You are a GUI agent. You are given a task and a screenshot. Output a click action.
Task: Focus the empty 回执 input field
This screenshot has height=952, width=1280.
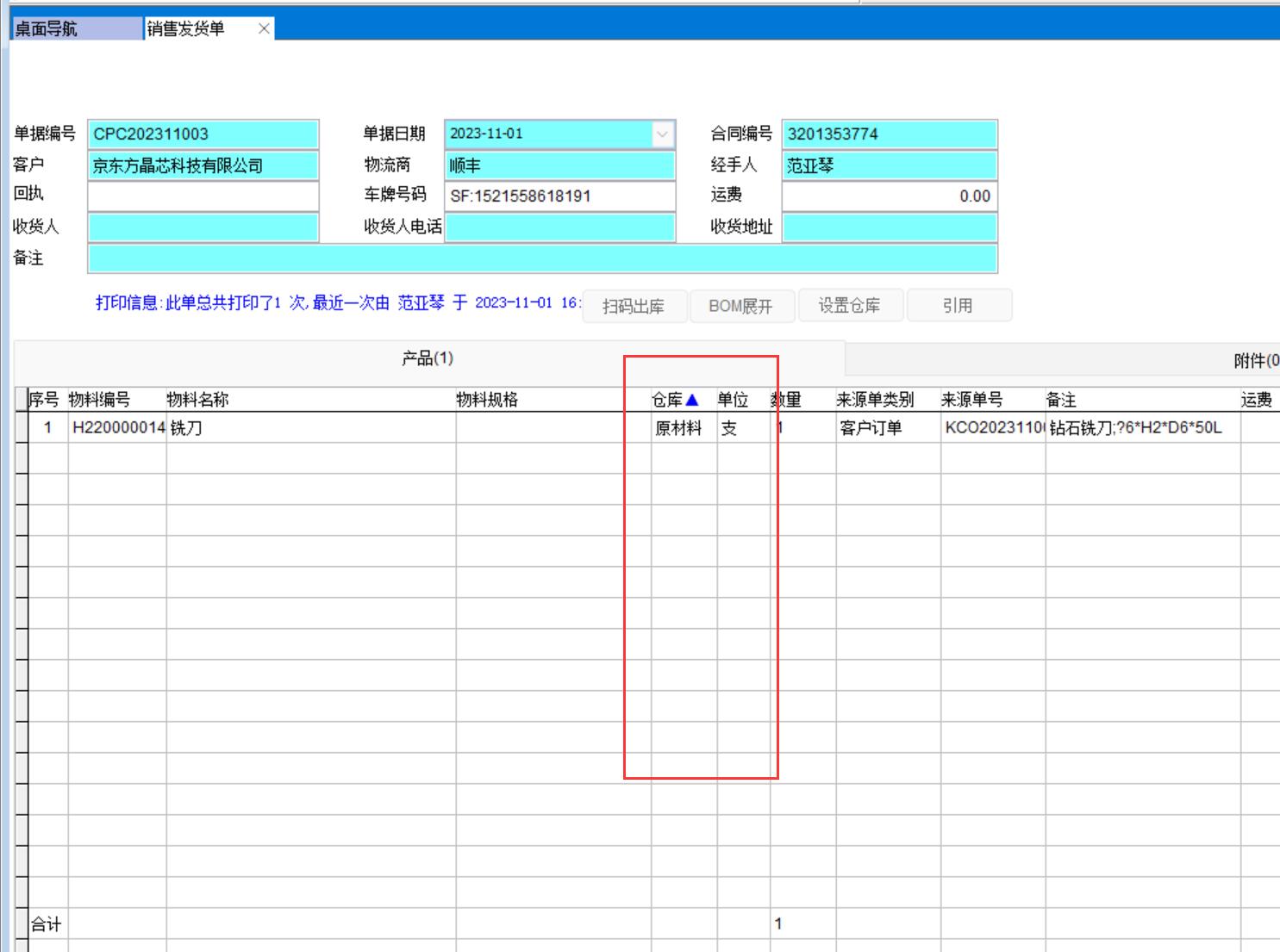(203, 196)
